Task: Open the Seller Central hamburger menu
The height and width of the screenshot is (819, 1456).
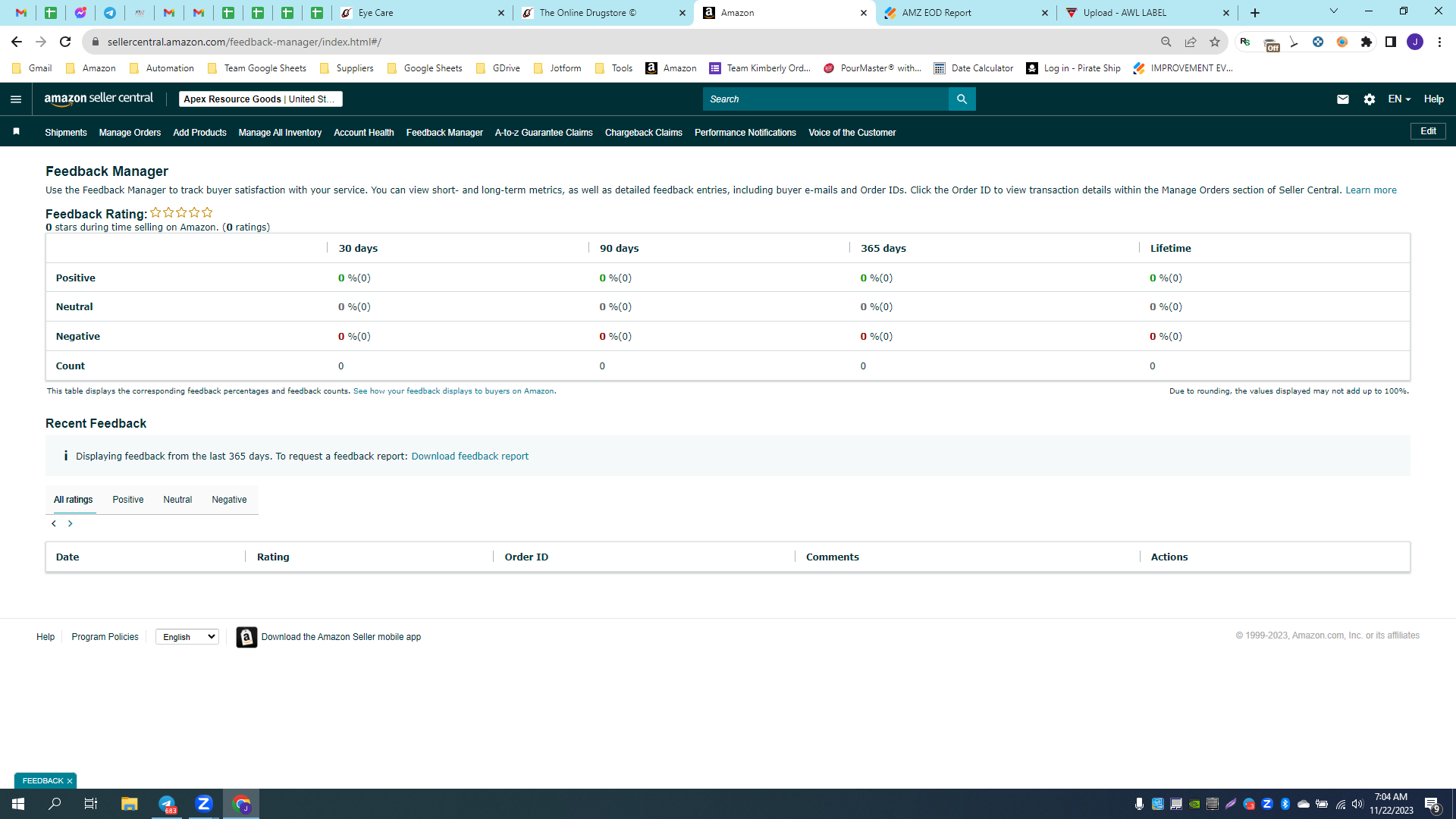Action: coord(16,99)
